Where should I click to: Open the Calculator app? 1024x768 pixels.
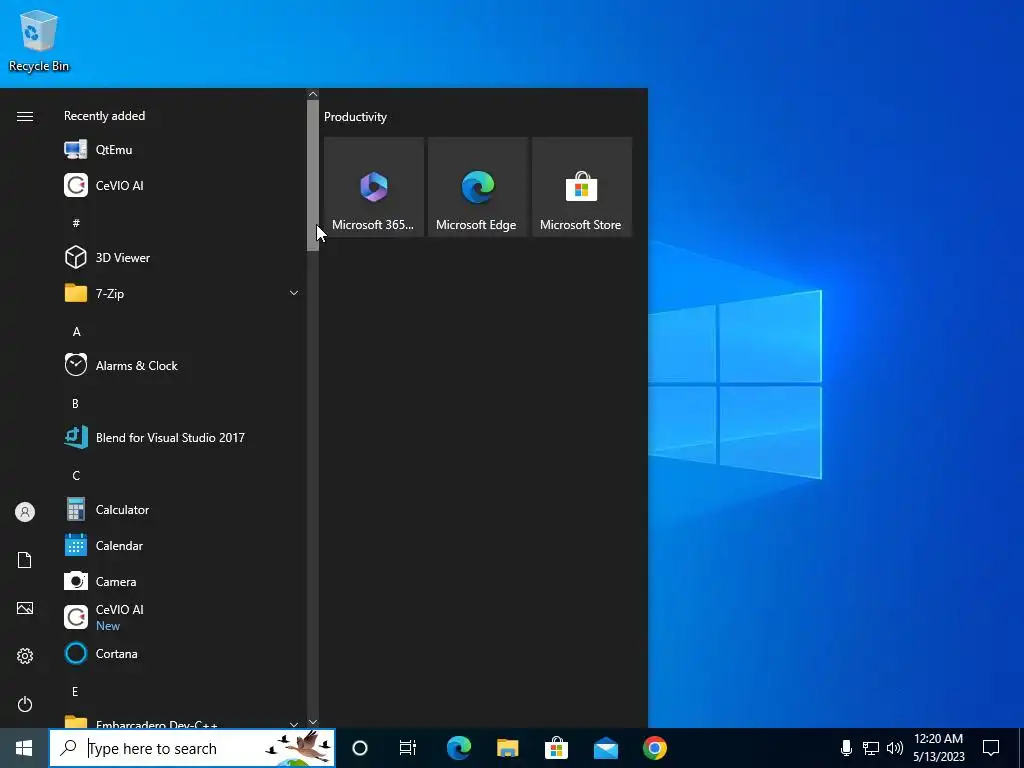tap(182, 509)
